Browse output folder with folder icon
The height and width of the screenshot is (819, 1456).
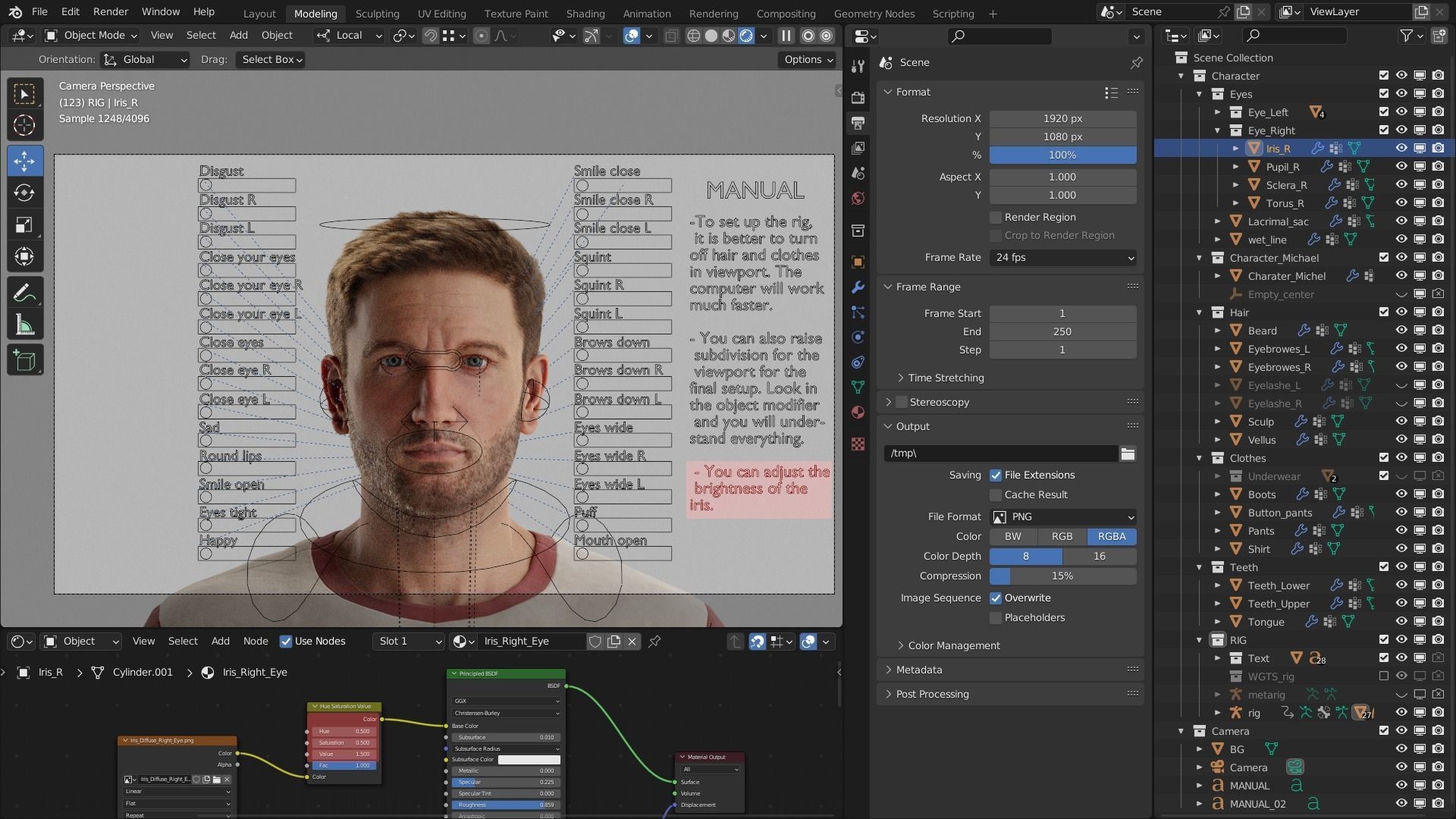[x=1128, y=453]
